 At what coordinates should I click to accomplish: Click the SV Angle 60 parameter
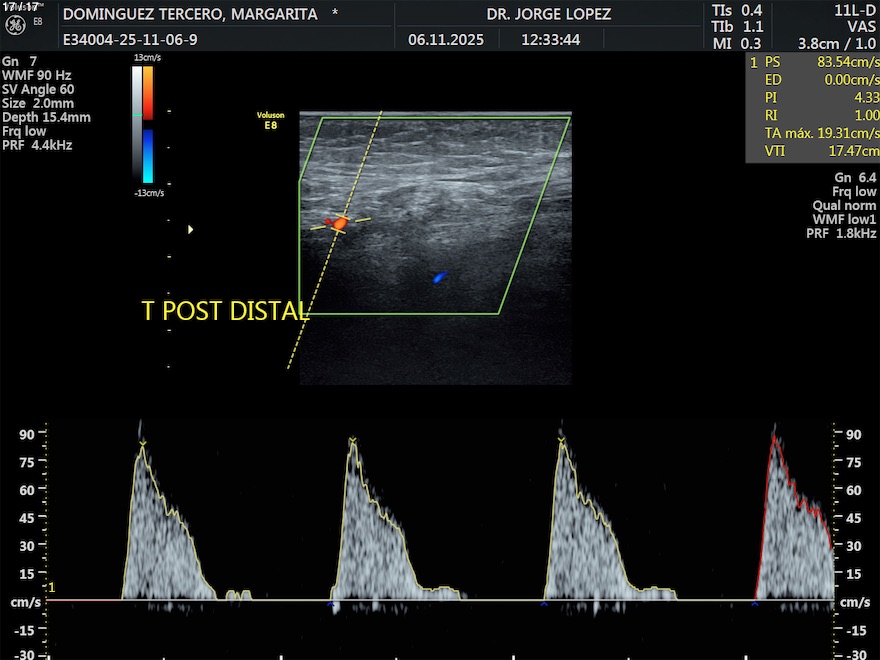coord(38,89)
